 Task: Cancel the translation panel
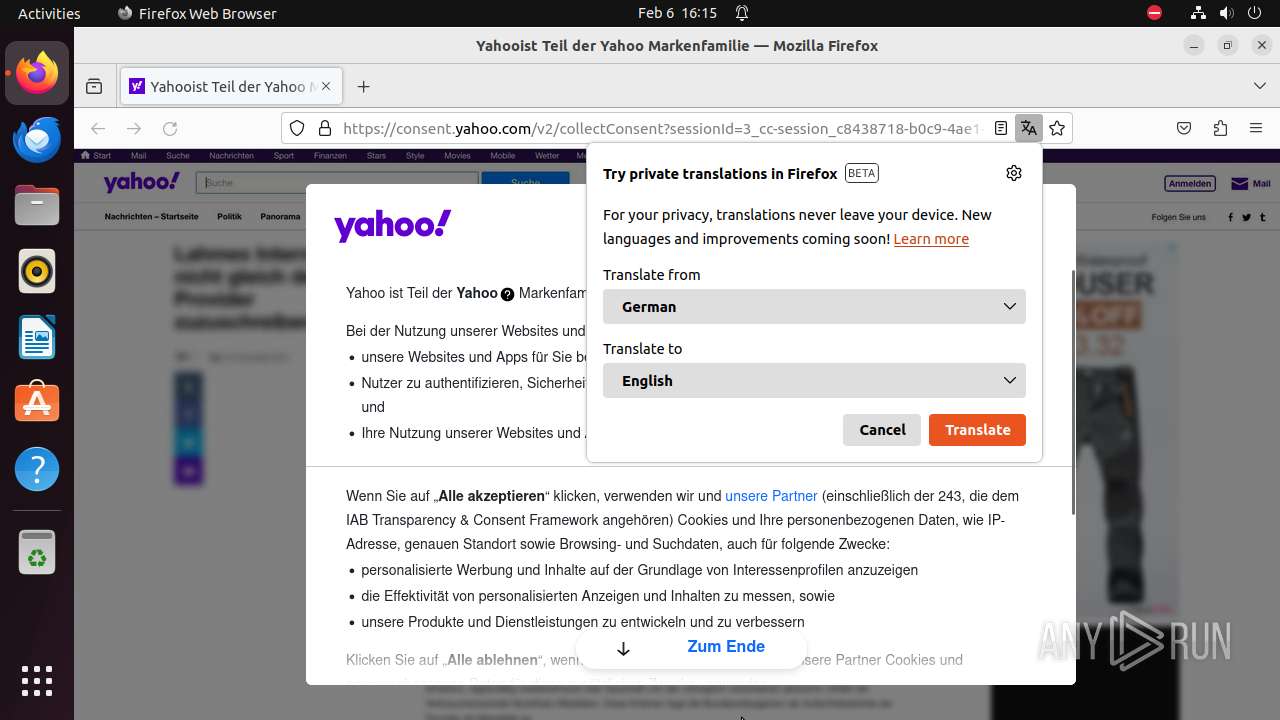[882, 430]
